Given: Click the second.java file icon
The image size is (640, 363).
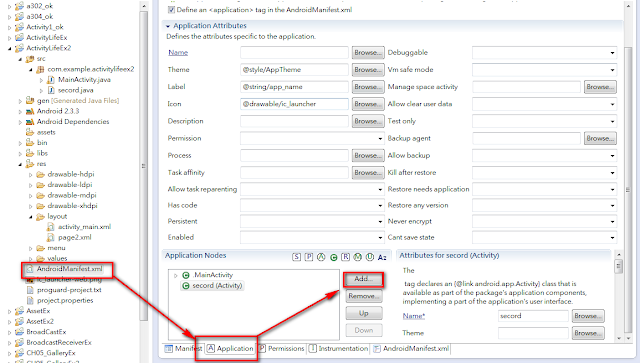Looking at the screenshot, I should (51, 90).
